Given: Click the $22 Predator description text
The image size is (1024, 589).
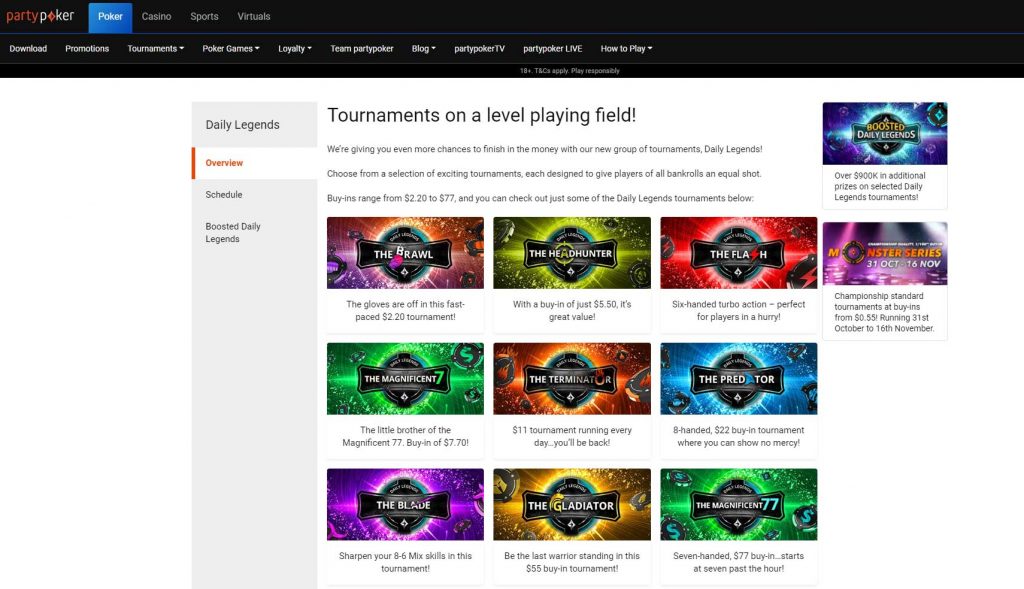Looking at the screenshot, I should coord(739,436).
